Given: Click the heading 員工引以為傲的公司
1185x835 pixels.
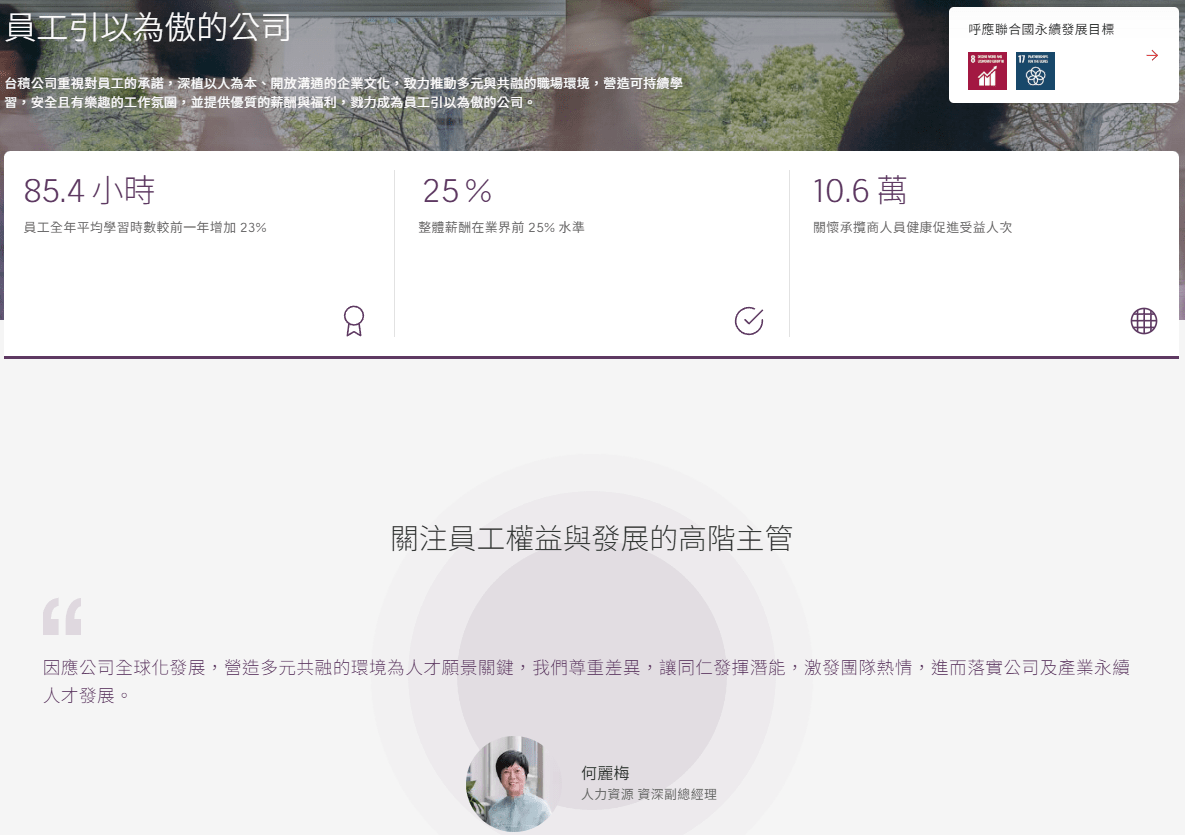Looking at the screenshot, I should tap(147, 27).
